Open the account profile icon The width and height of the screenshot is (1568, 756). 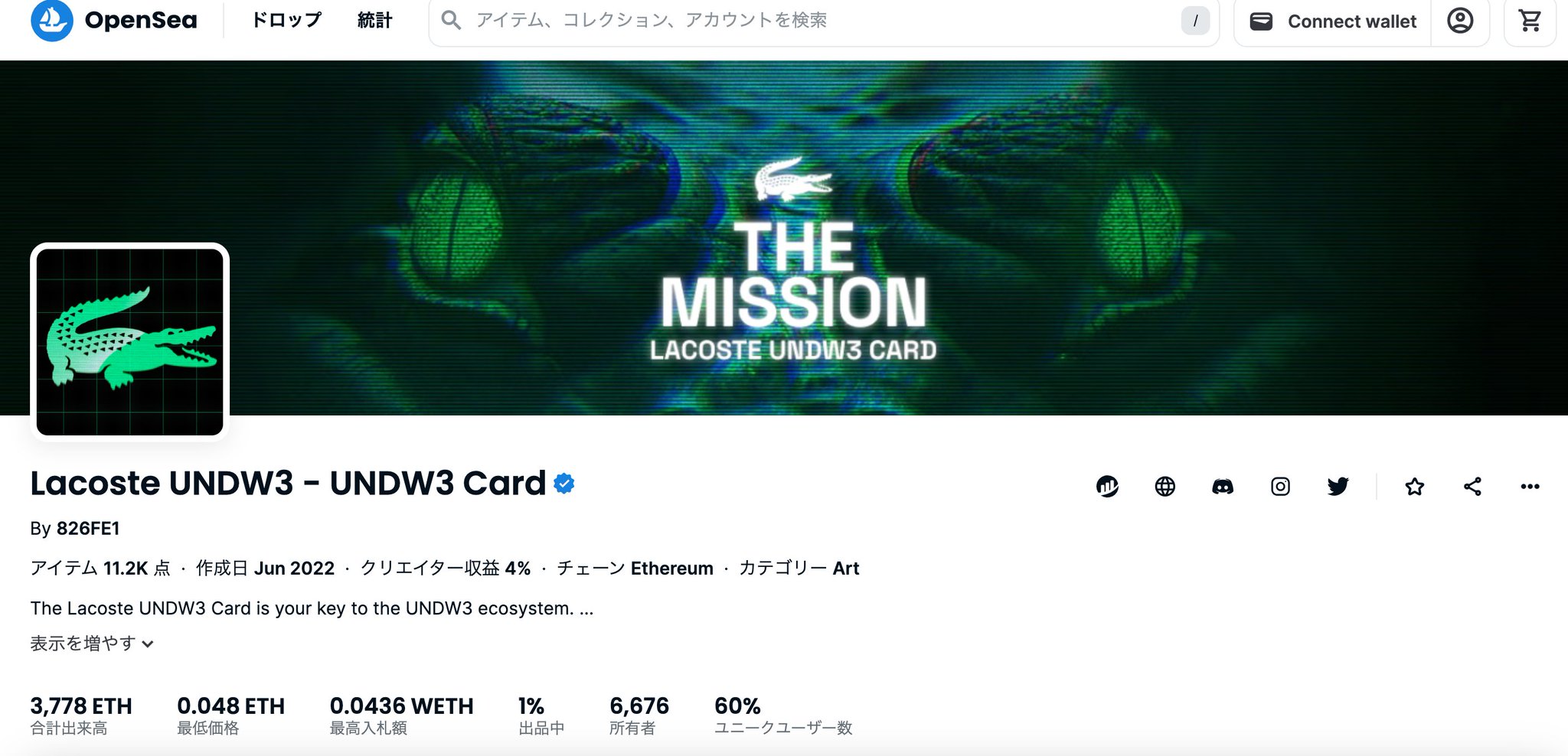(x=1460, y=21)
